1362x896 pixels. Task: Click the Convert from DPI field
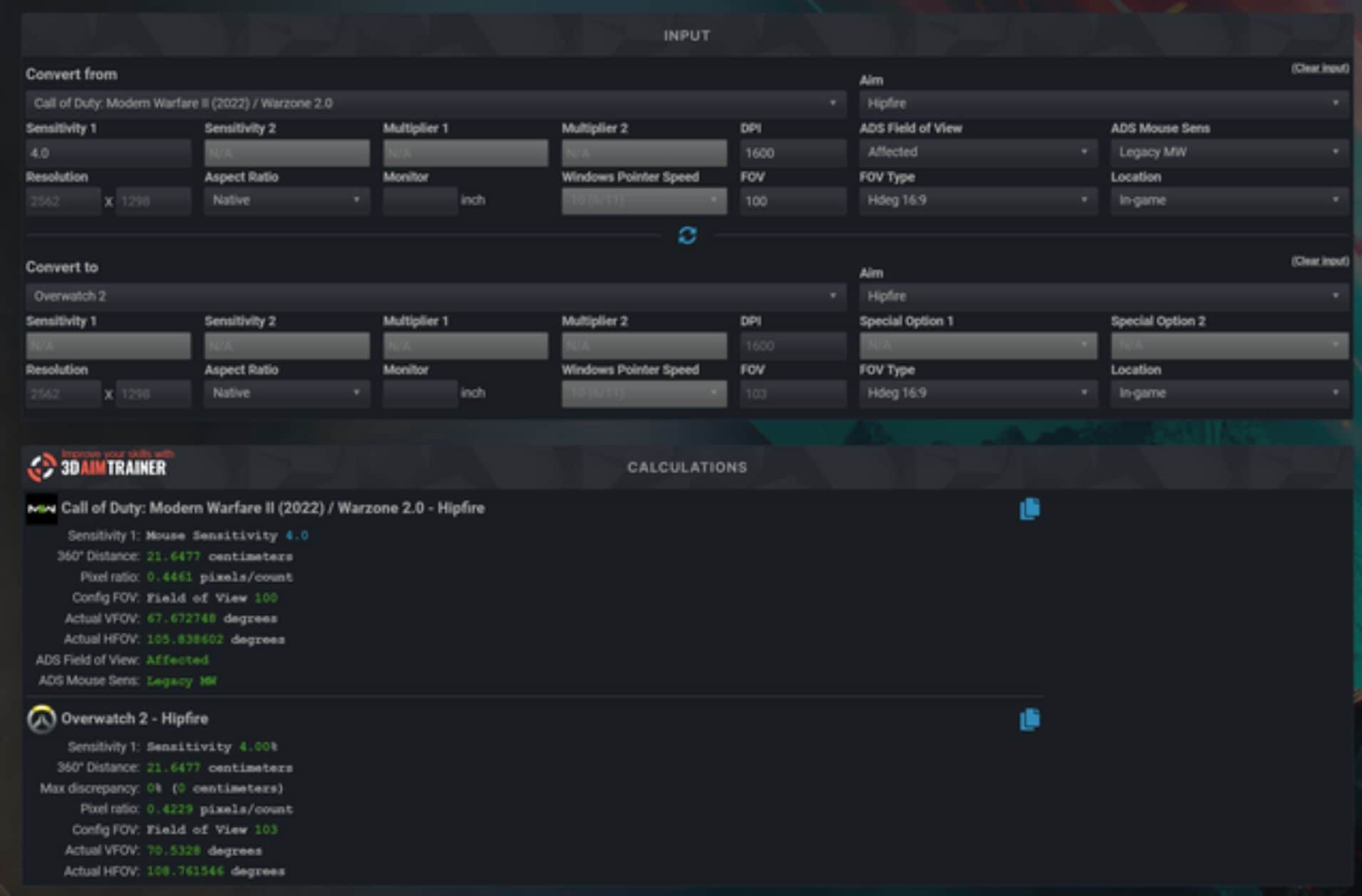(792, 153)
